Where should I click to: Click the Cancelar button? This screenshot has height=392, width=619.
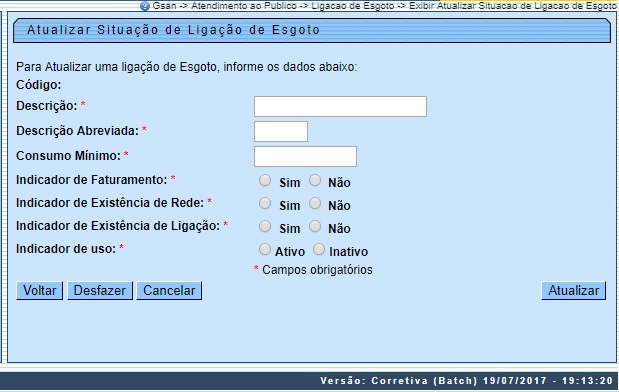tap(169, 291)
